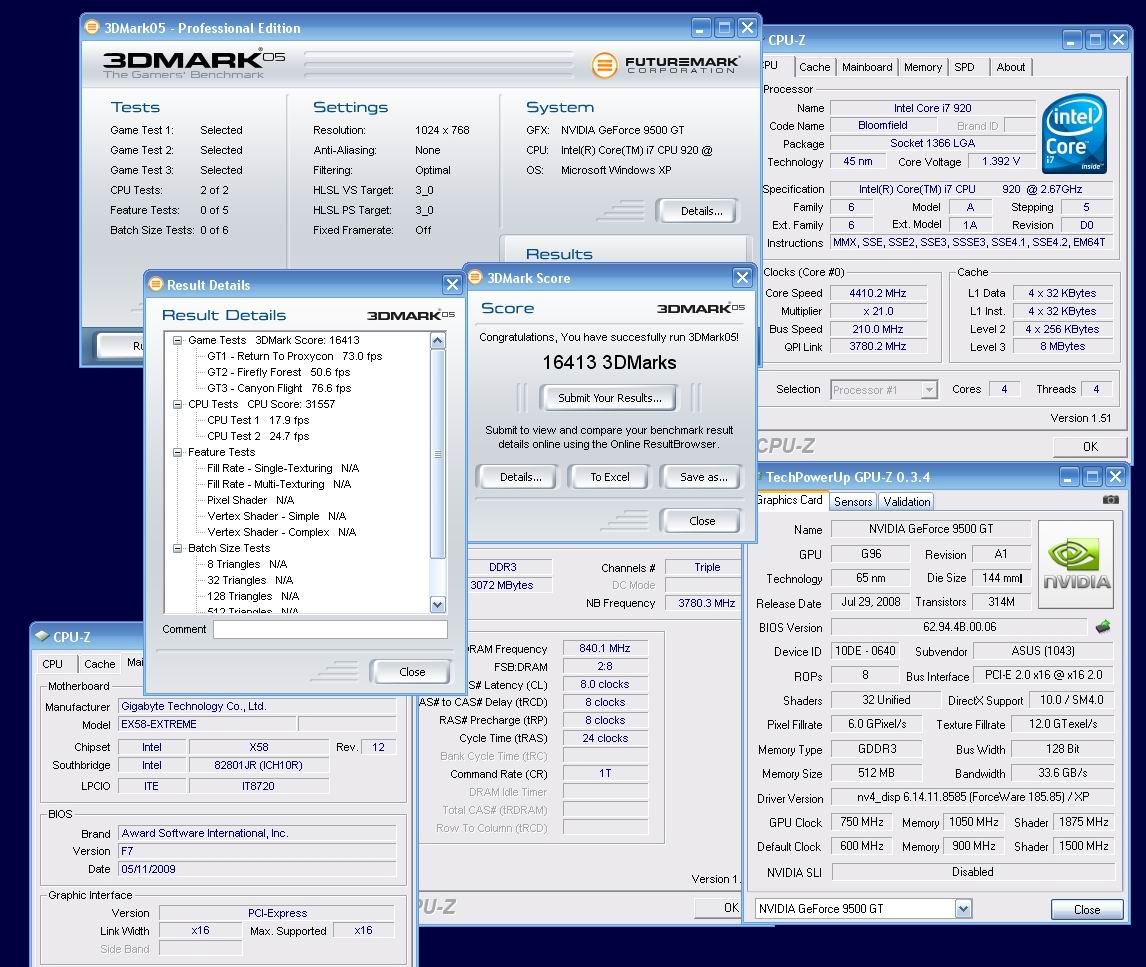Select GT1 - Return To Proxycon row
The image size is (1146, 967).
pos(295,356)
